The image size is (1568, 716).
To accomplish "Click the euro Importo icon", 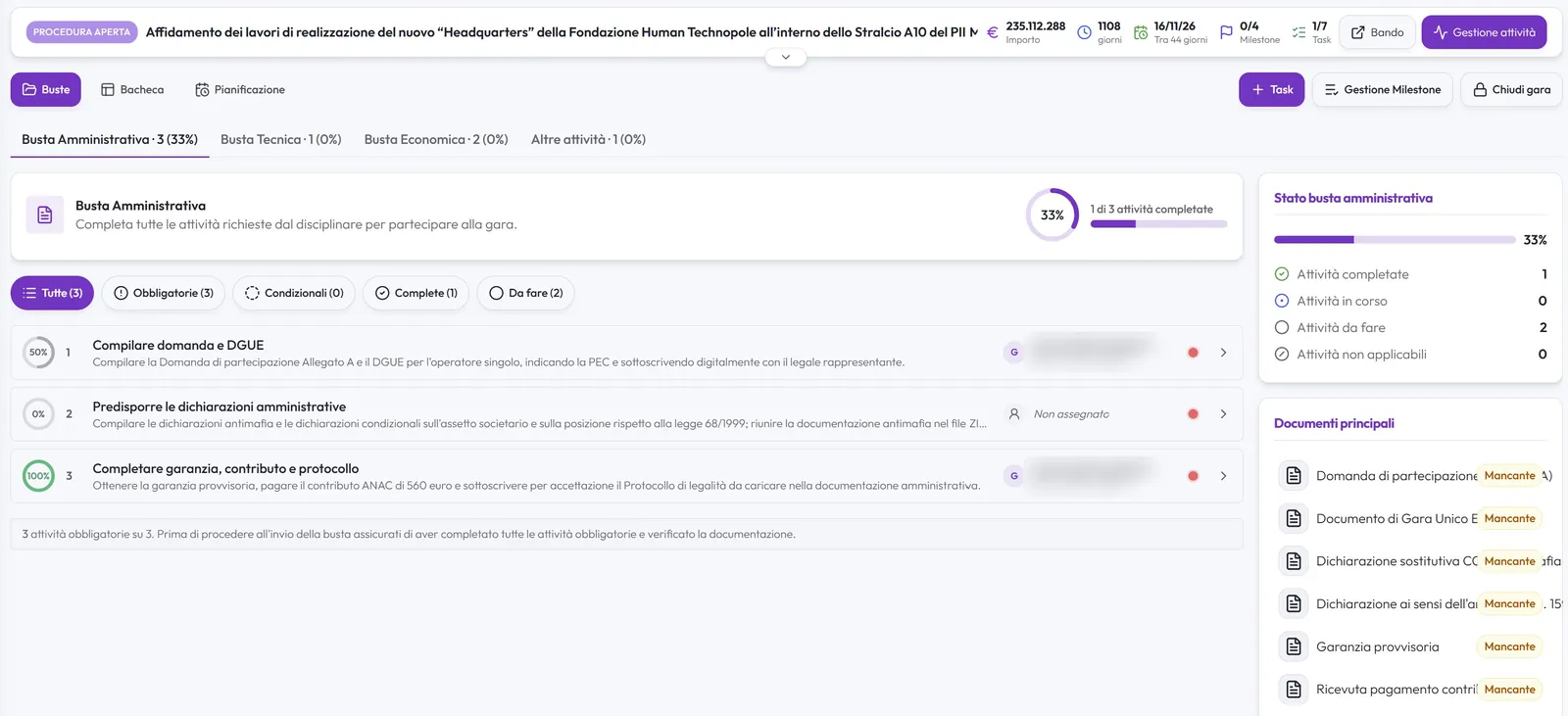I will (x=992, y=32).
